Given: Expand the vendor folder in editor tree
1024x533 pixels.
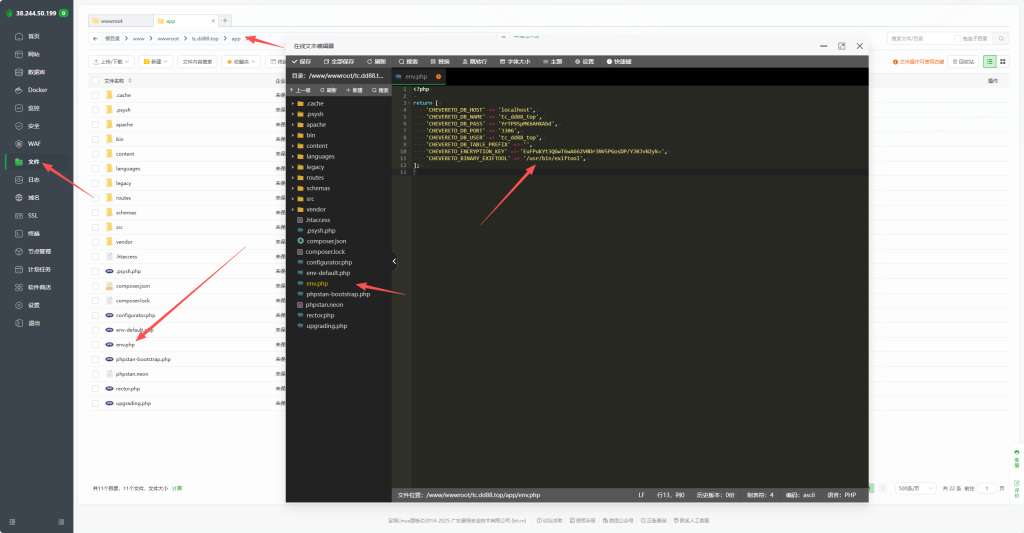Looking at the screenshot, I should (x=316, y=209).
